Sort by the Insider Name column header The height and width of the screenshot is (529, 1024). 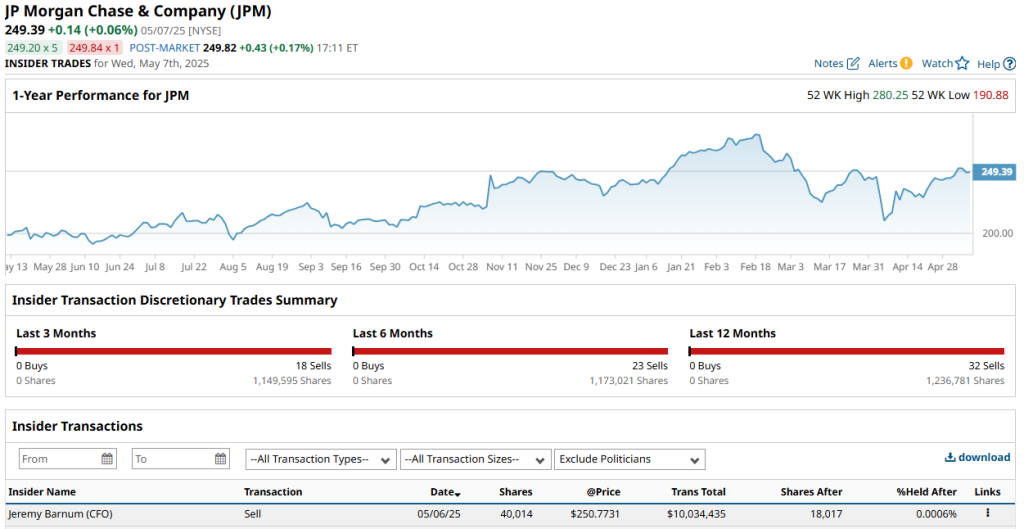pyautogui.click(x=42, y=492)
